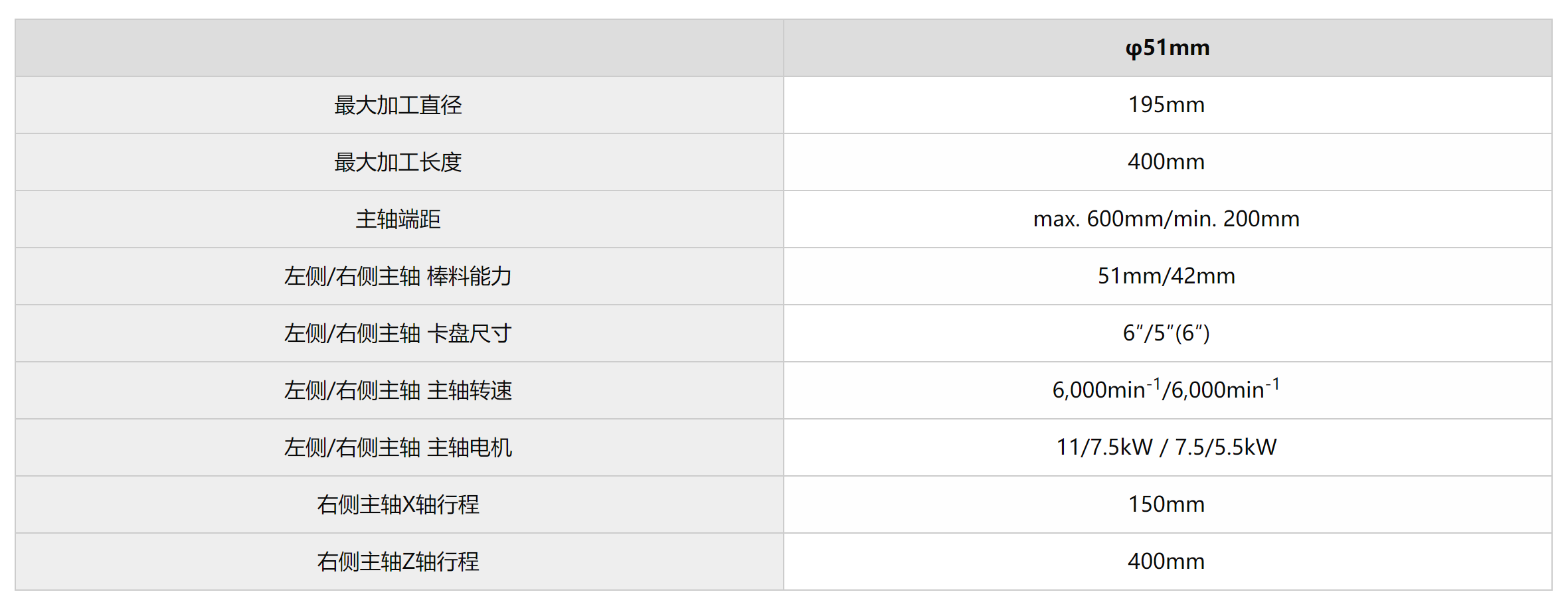This screenshot has width=1568, height=608.
Task: Click the 400mm value for 右侧主轴Z轴行程
Action: [x=1166, y=562]
